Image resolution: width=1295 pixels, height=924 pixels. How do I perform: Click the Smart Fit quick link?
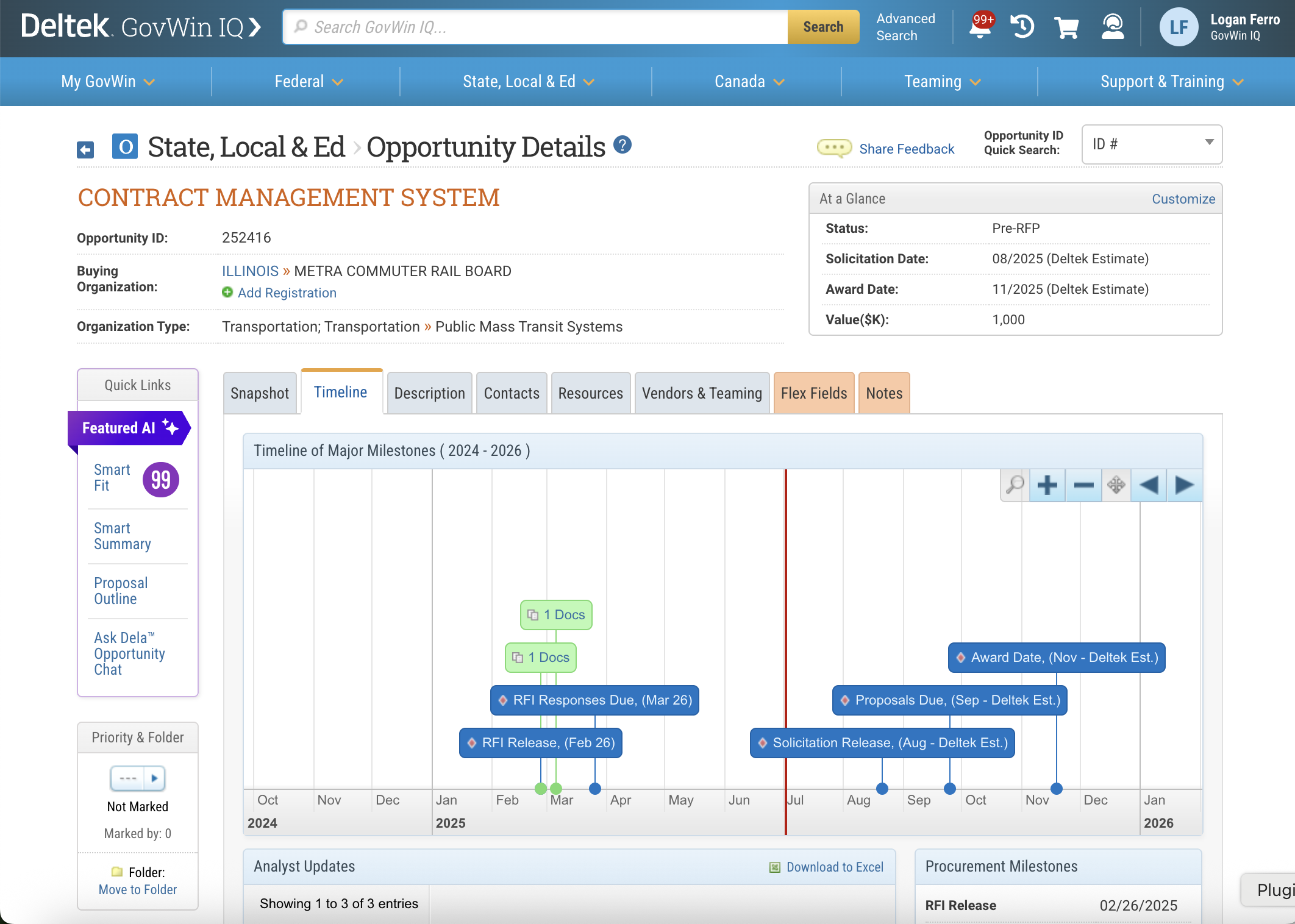[x=112, y=478]
